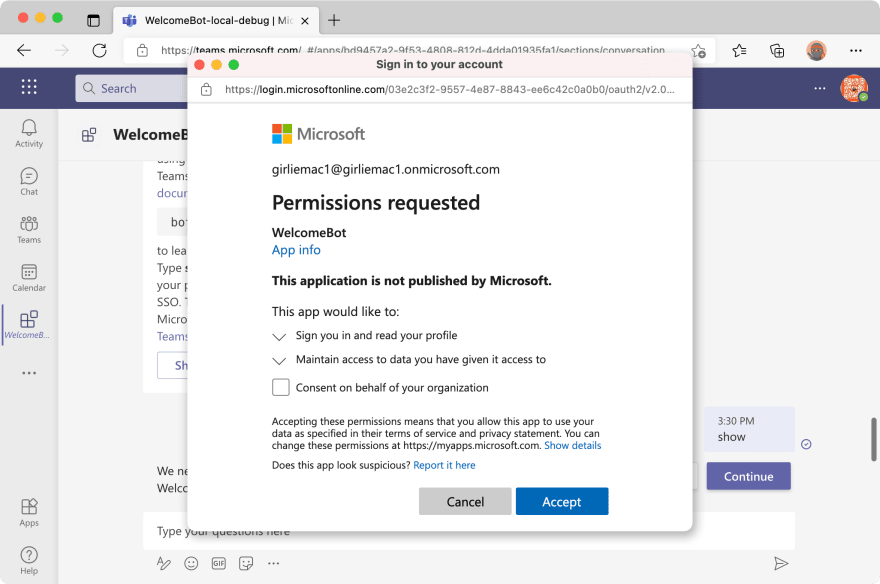Reload the browser page

(x=99, y=50)
